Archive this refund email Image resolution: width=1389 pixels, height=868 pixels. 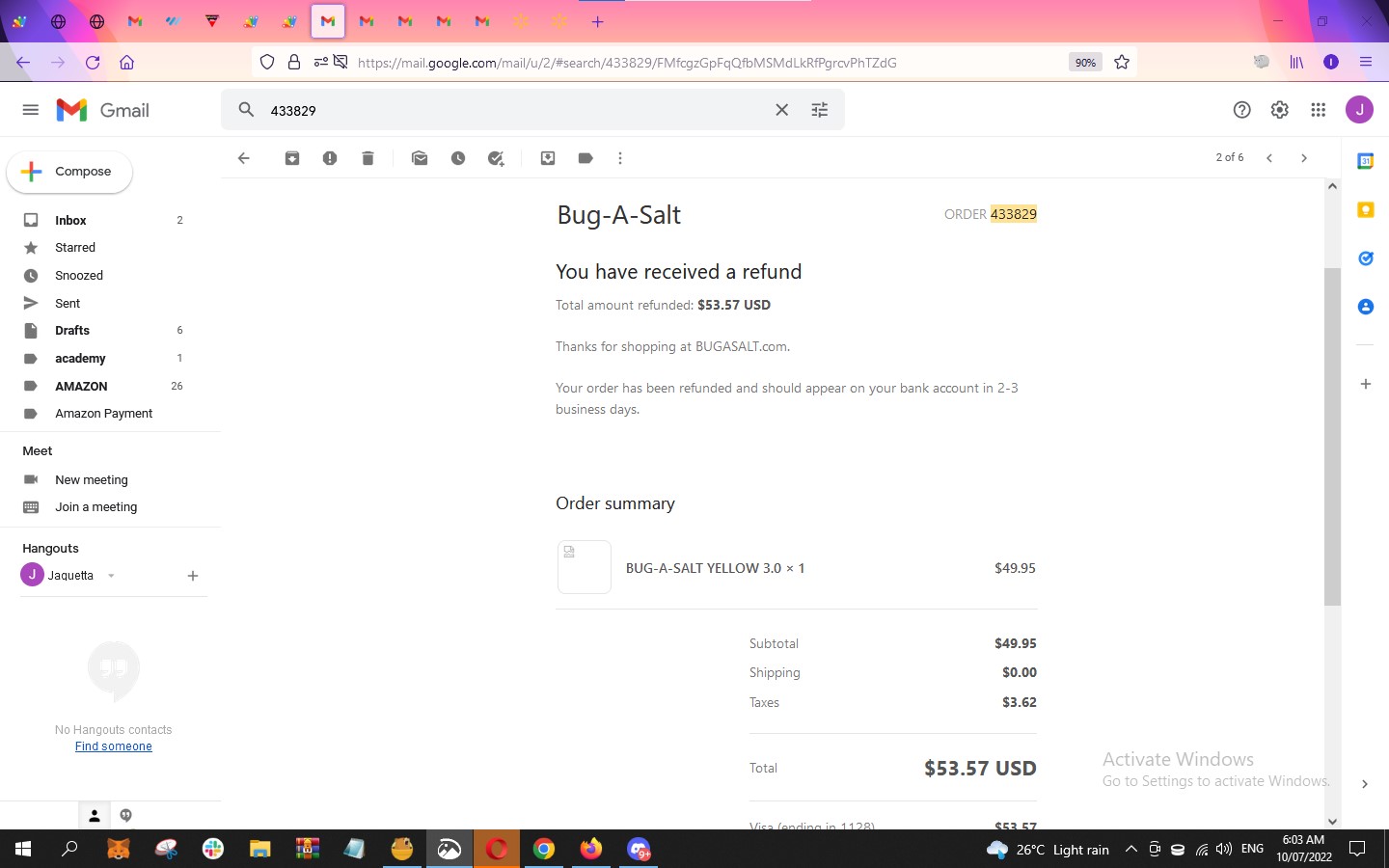[292, 158]
